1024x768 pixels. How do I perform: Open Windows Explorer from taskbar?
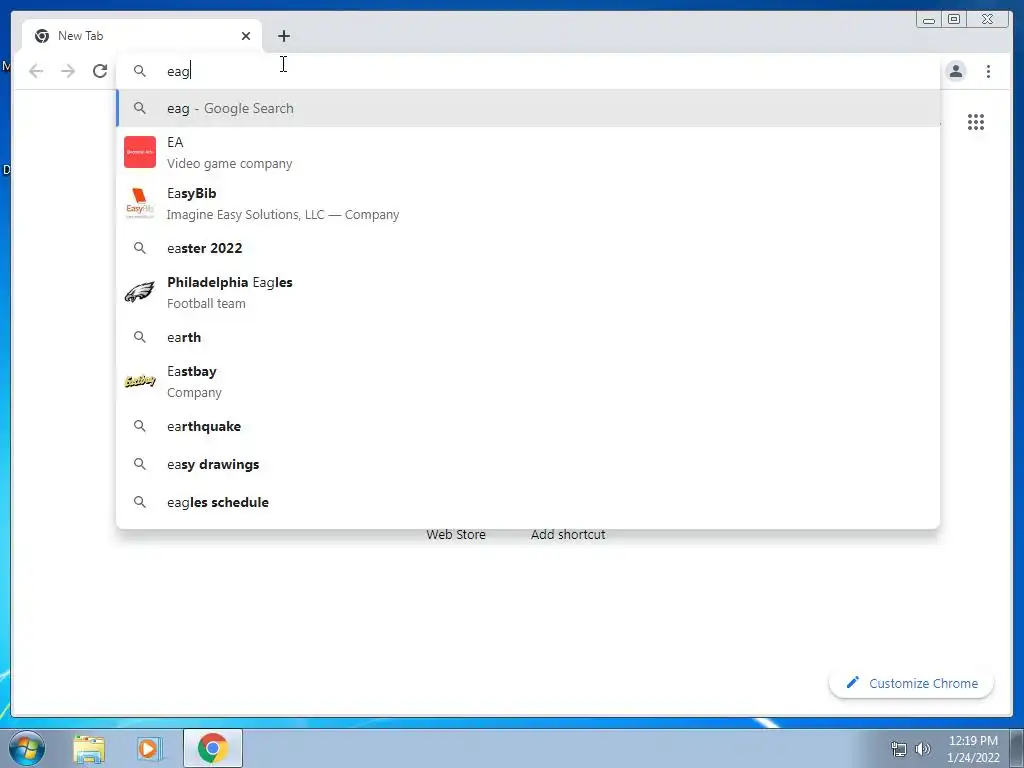89,748
